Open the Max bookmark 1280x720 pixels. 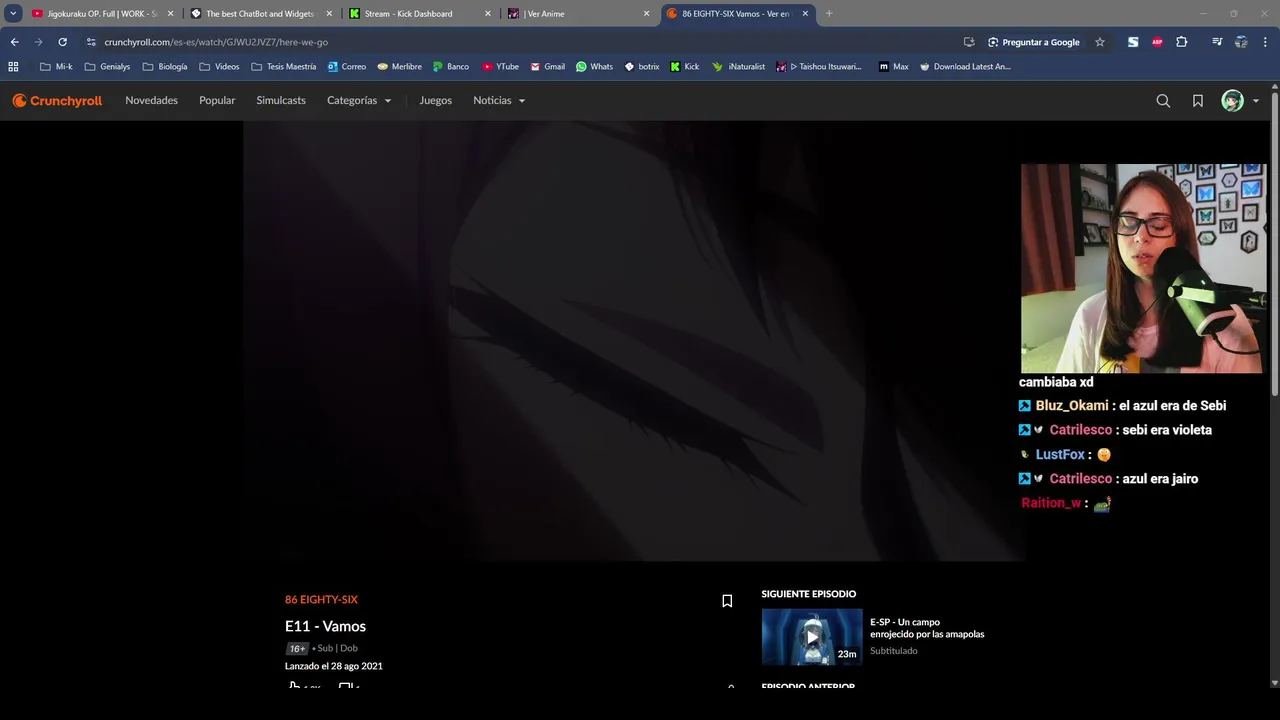point(893,67)
